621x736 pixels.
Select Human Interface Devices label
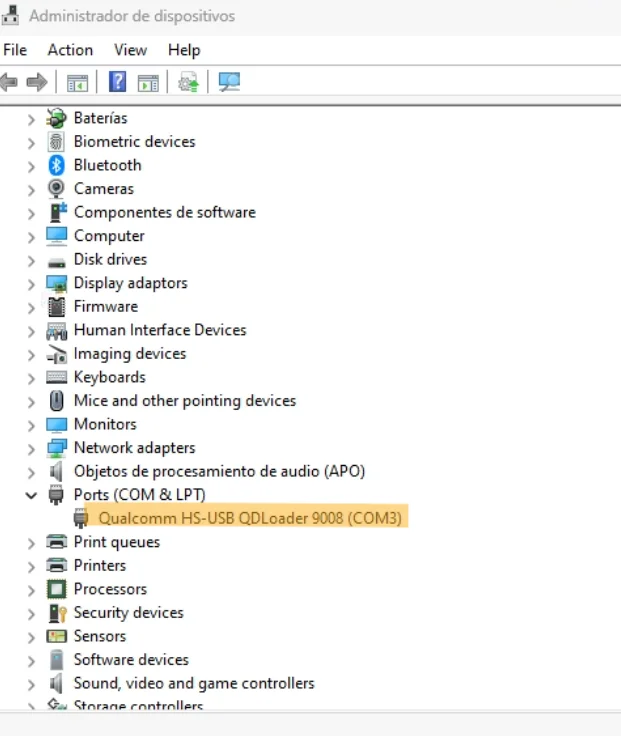pos(160,330)
